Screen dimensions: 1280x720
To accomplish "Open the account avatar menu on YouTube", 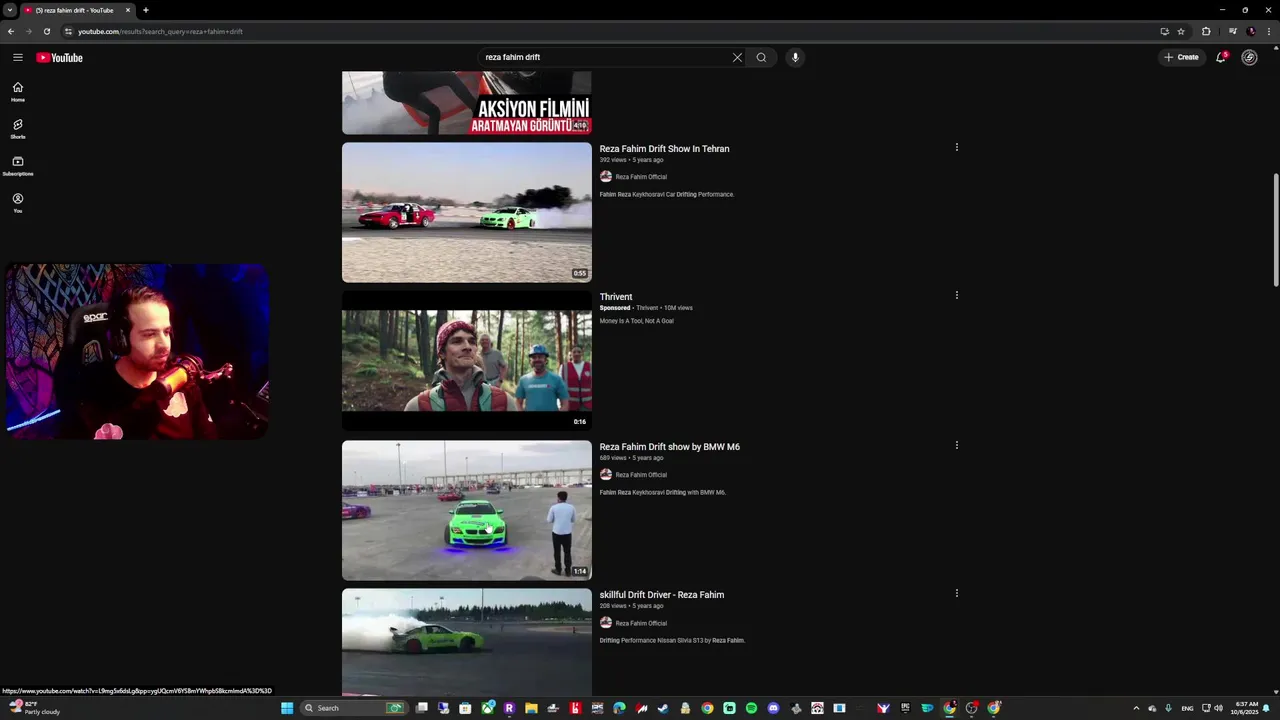I will pos(1249,57).
